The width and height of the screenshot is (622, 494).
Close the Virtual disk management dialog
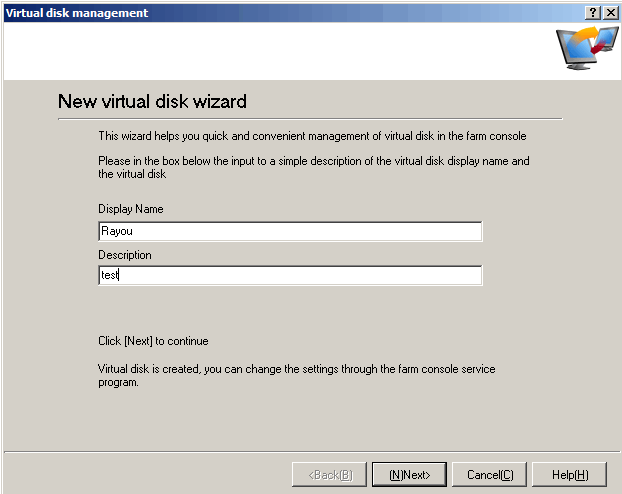610,12
